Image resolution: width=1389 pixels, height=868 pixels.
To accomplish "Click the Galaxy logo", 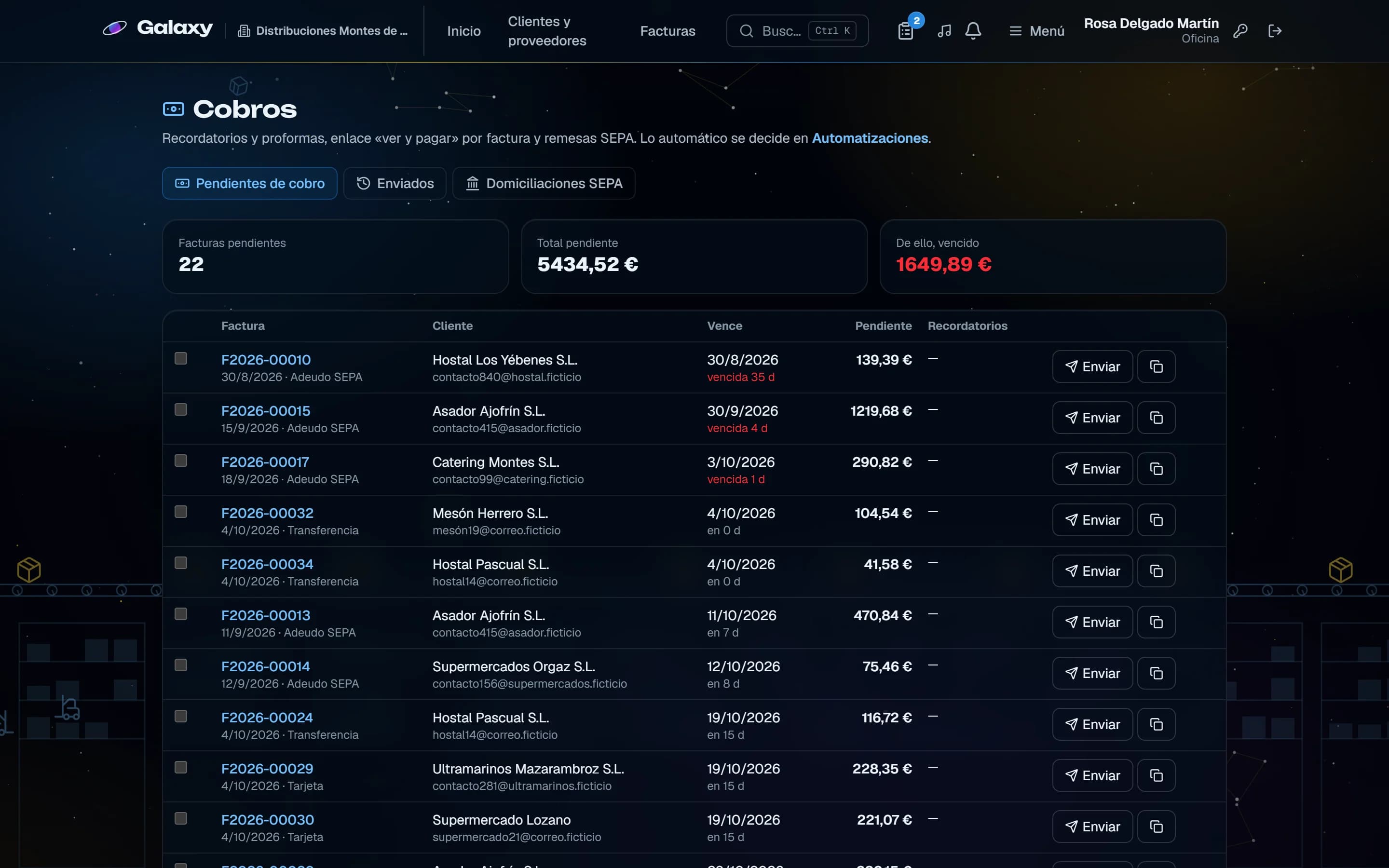I will pyautogui.click(x=157, y=28).
